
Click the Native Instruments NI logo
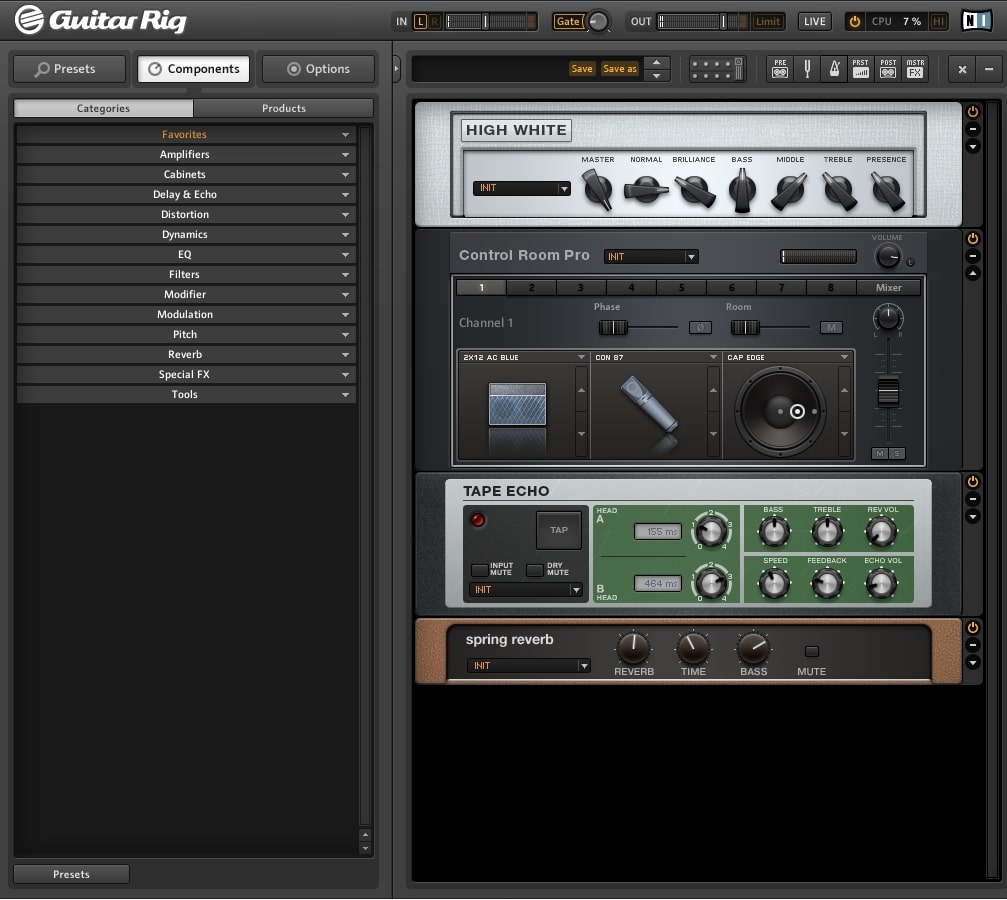976,21
